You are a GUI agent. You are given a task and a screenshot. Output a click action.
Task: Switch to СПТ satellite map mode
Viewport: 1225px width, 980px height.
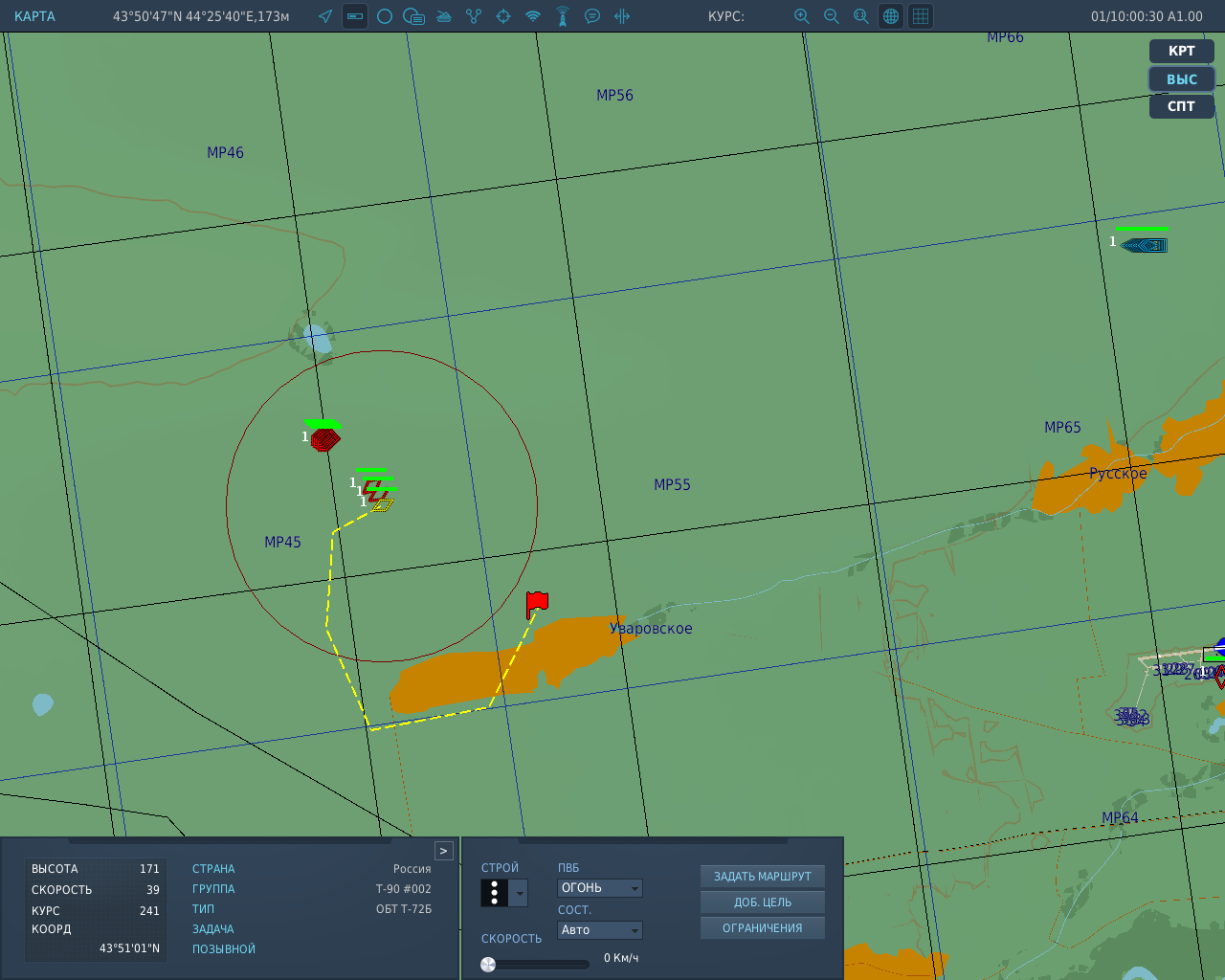[x=1182, y=106]
